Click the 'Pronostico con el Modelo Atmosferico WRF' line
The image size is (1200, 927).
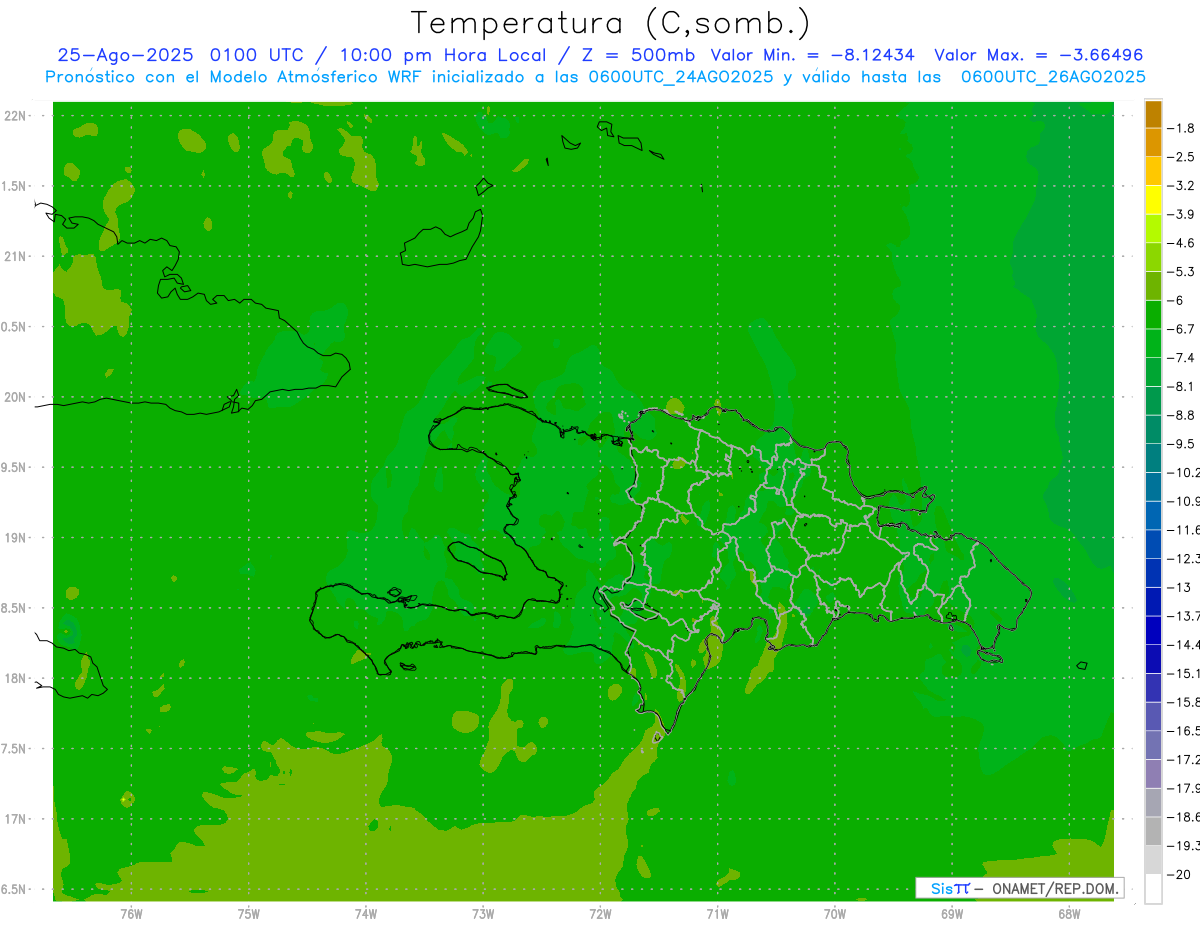coord(235,77)
